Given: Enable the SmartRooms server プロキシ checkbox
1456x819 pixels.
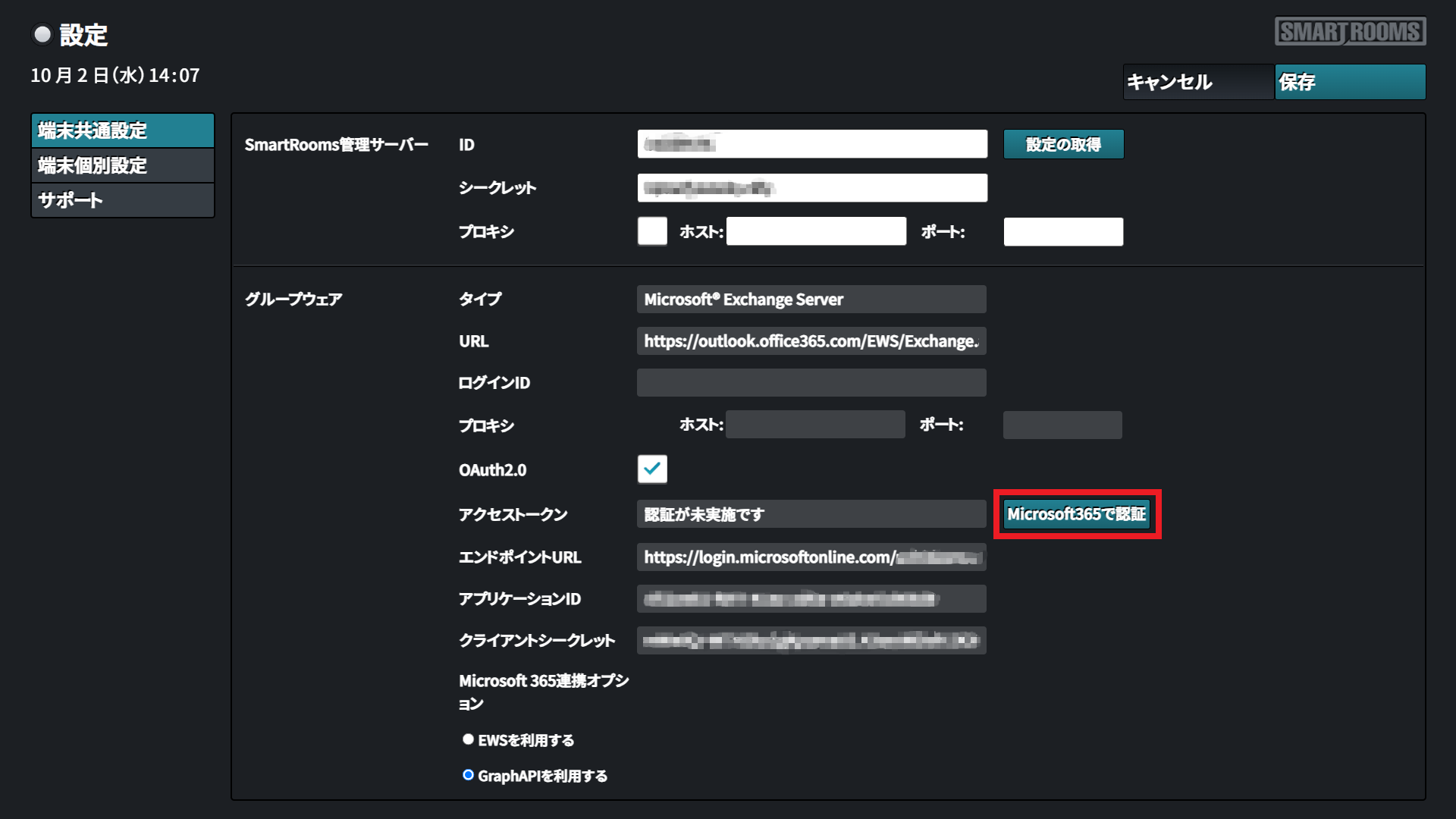Looking at the screenshot, I should pos(652,231).
